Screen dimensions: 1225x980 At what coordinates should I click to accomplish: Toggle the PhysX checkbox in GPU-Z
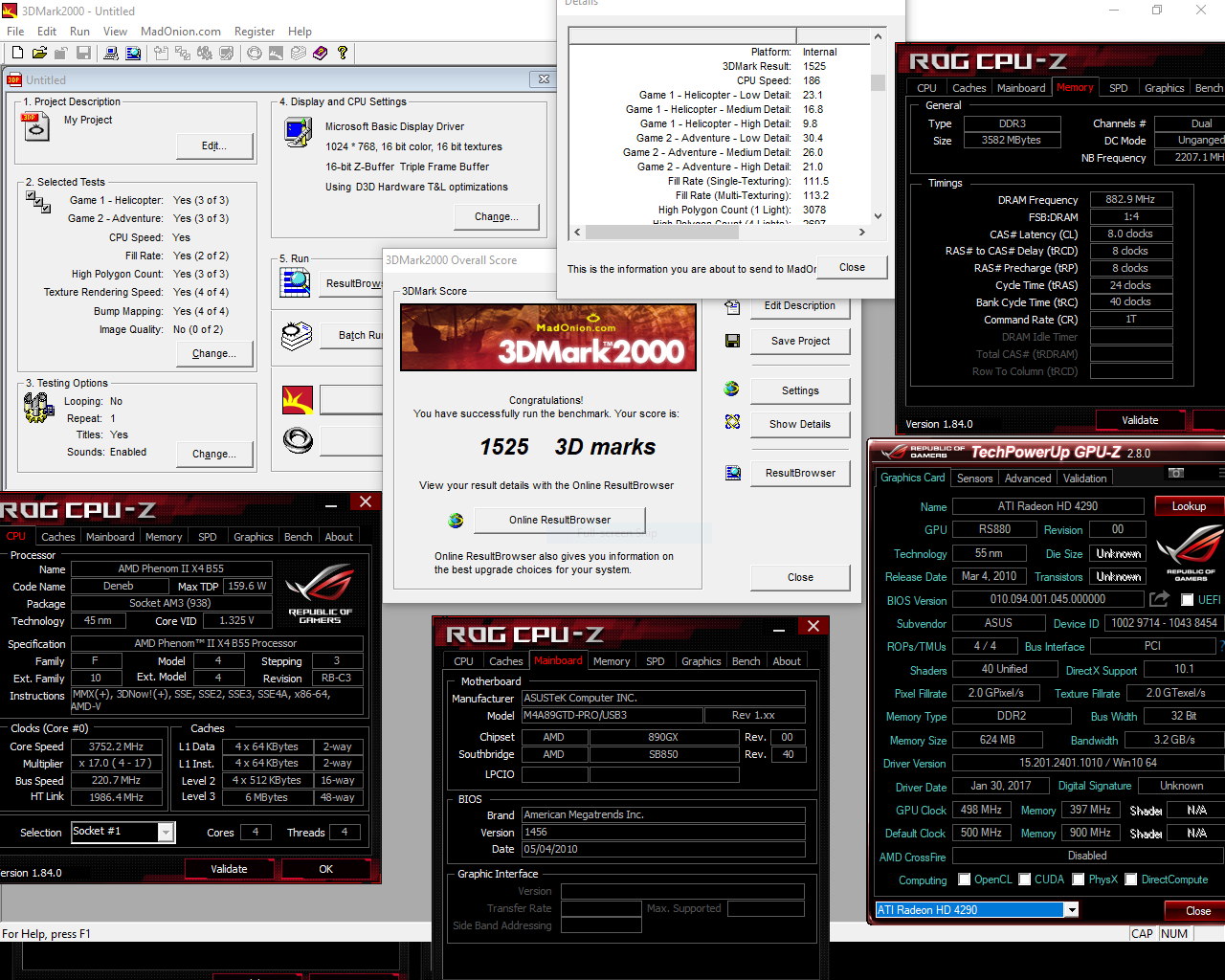click(x=1079, y=880)
